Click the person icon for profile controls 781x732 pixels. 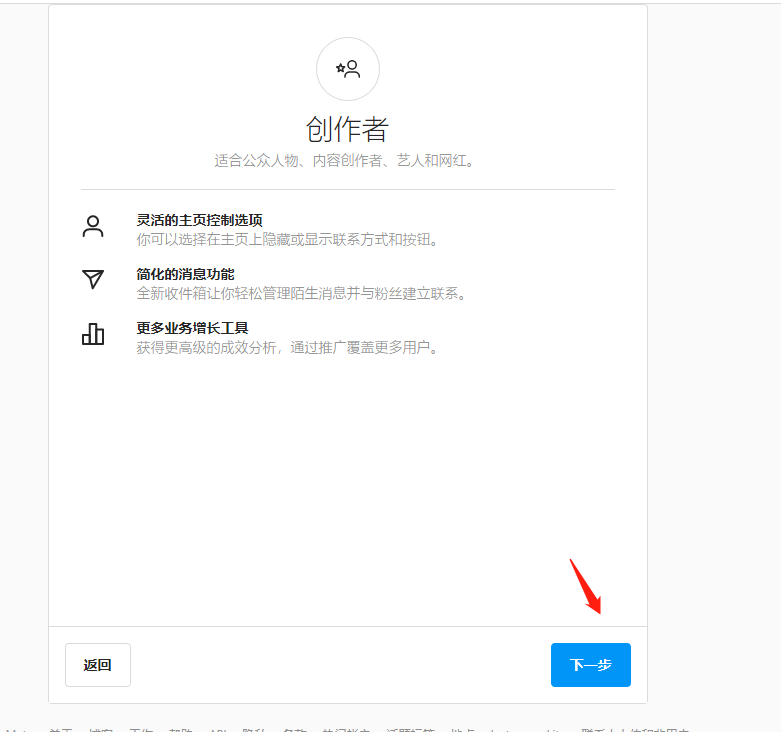[x=93, y=227]
